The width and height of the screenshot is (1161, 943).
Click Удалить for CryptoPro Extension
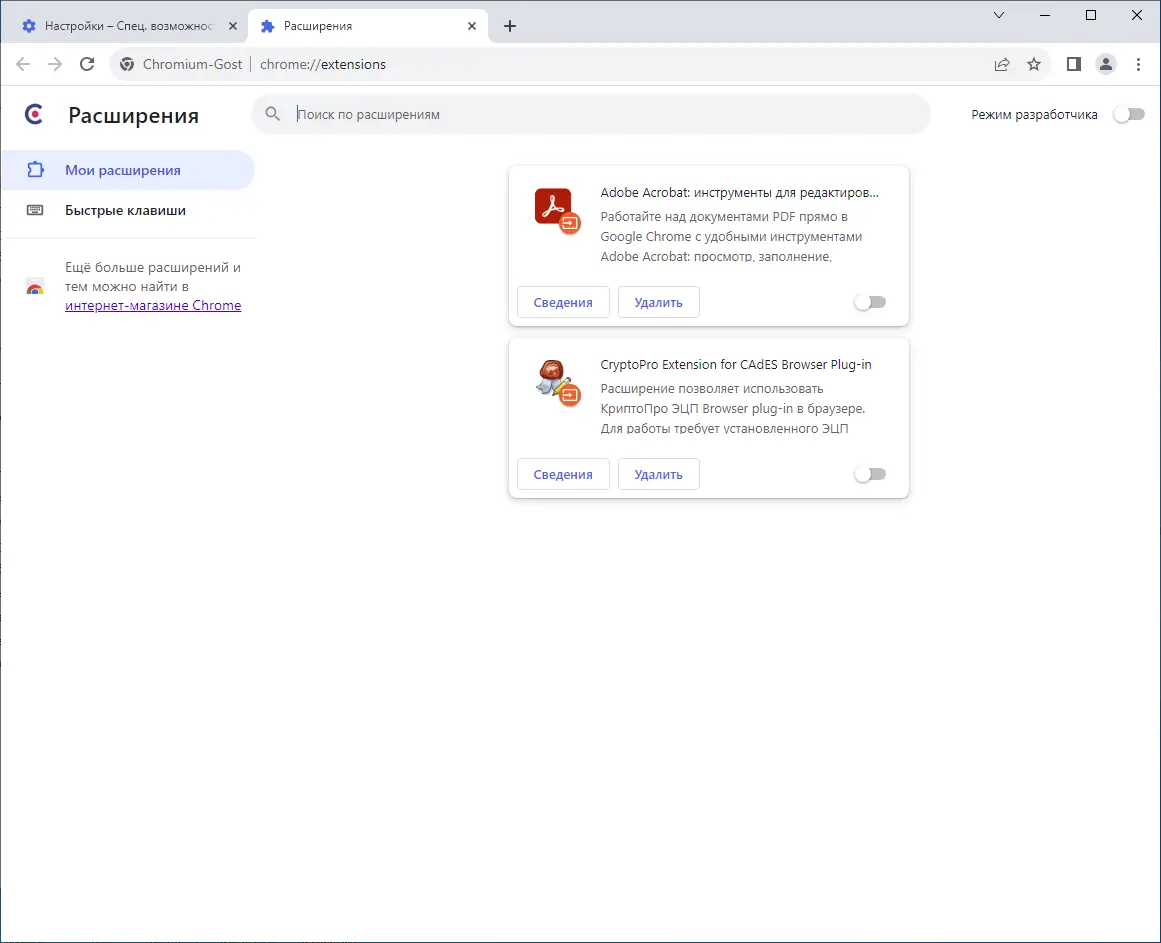click(658, 474)
